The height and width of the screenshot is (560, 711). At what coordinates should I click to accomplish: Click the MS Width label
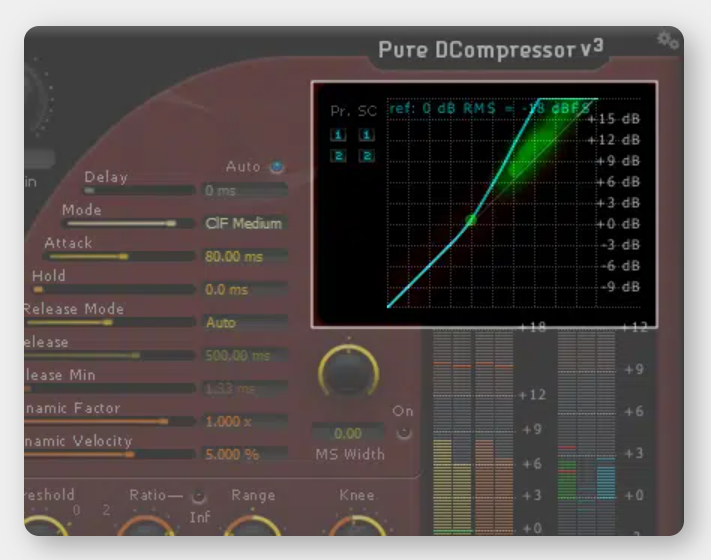(x=350, y=454)
